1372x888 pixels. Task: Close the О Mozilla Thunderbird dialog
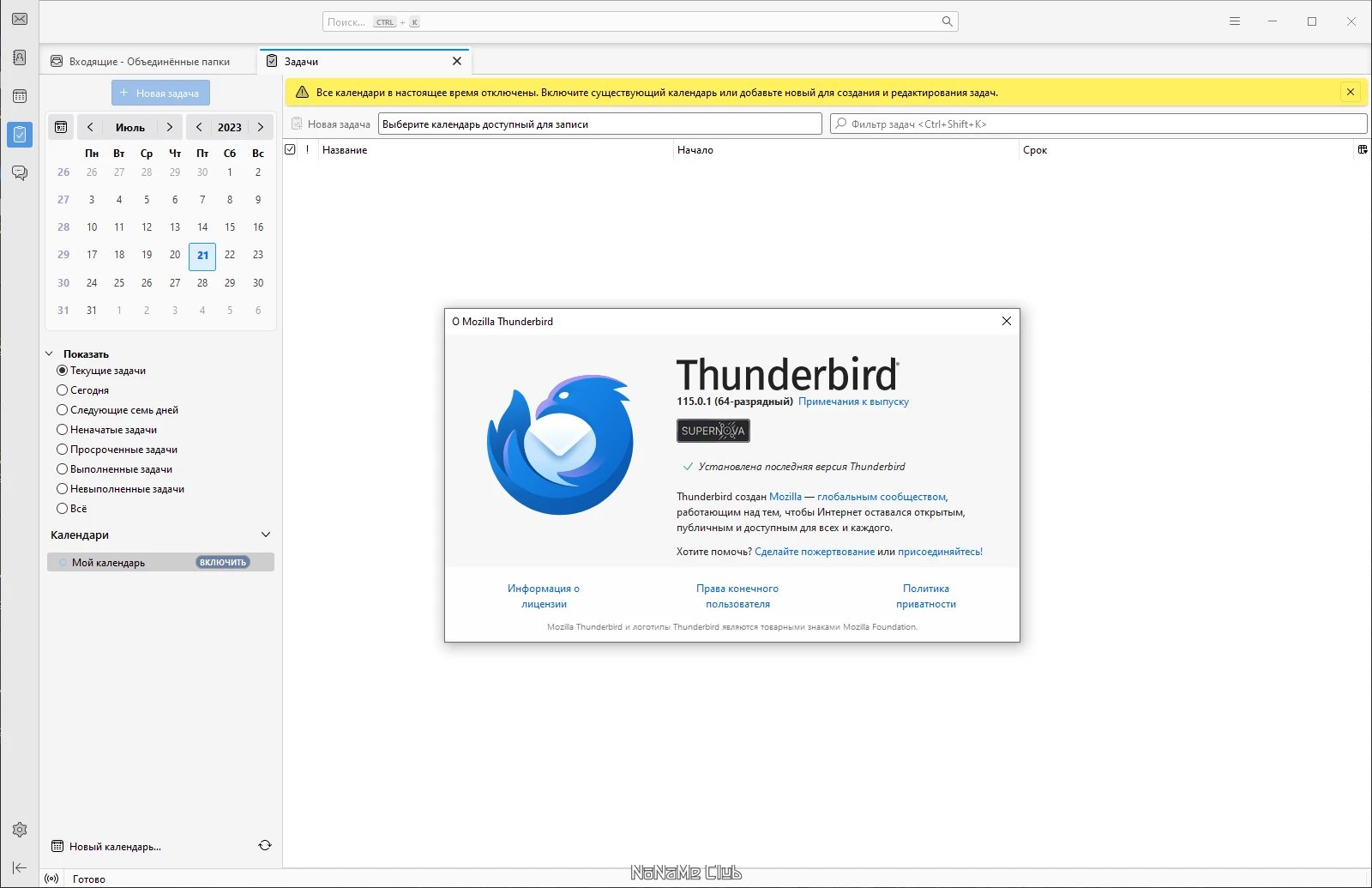tap(1007, 321)
